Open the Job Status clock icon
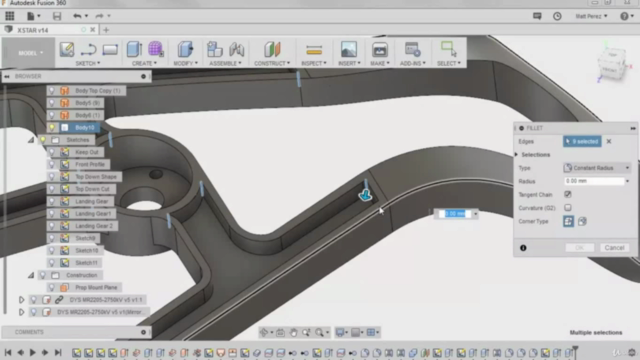Image resolution: width=640 pixels, height=360 pixels. pyautogui.click(x=557, y=16)
